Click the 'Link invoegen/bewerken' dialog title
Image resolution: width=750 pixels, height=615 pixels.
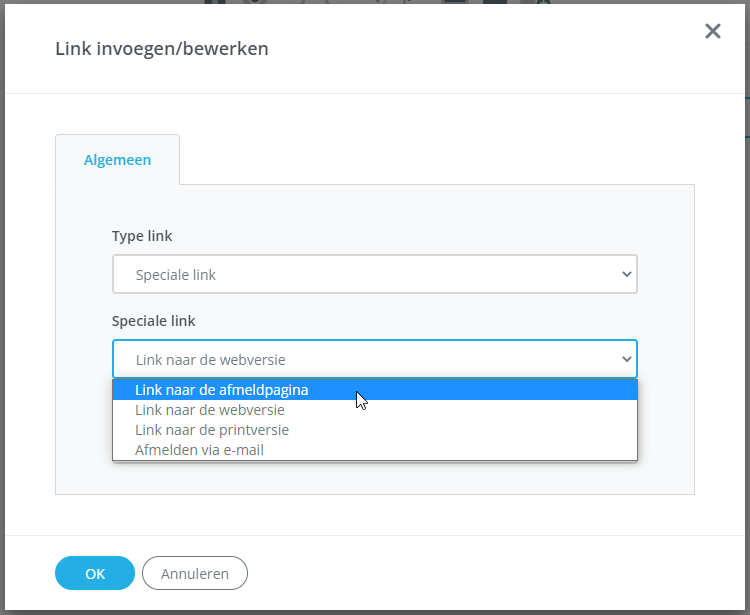click(162, 48)
